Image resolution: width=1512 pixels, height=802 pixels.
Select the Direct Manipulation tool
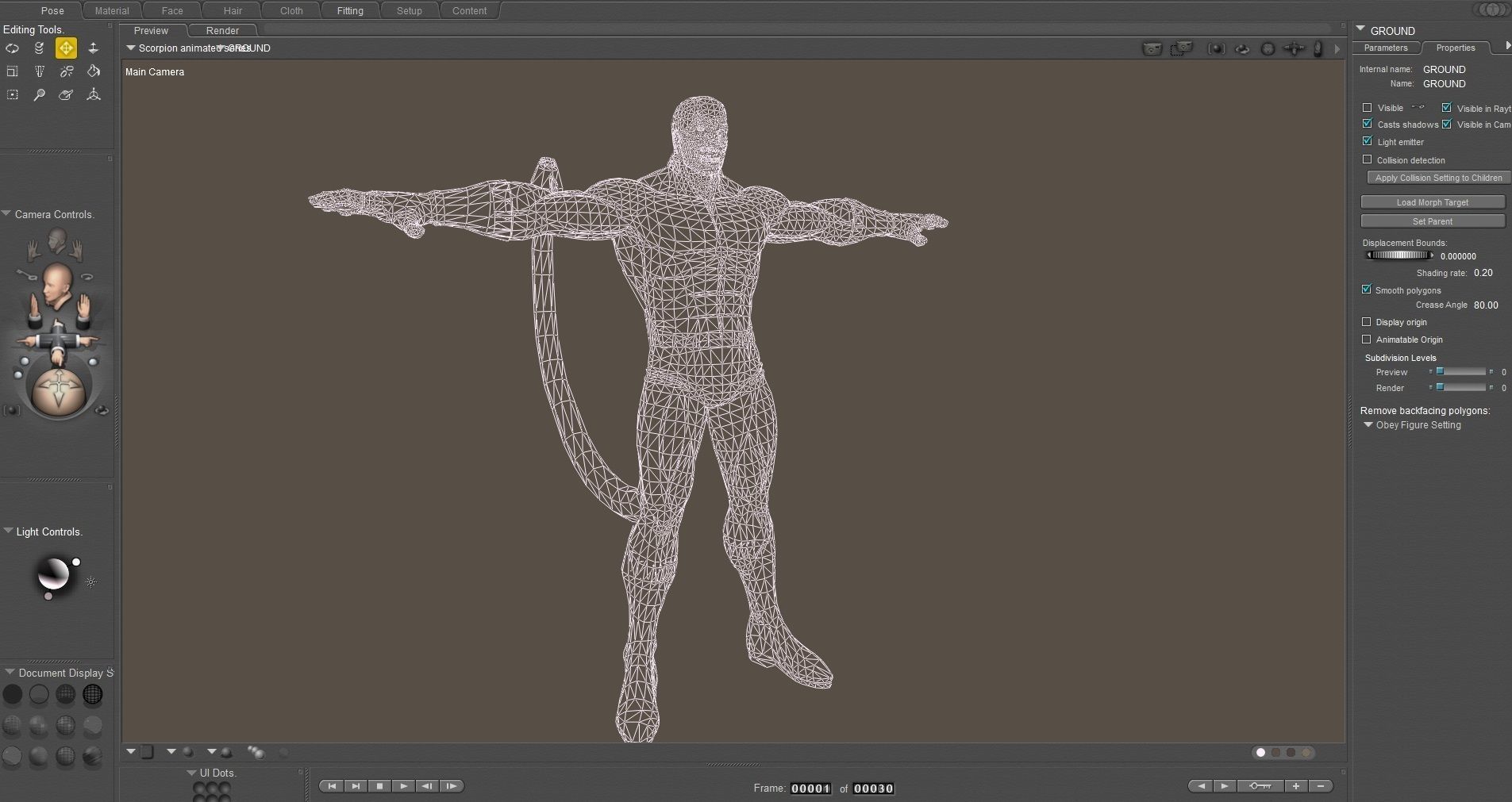point(93,94)
